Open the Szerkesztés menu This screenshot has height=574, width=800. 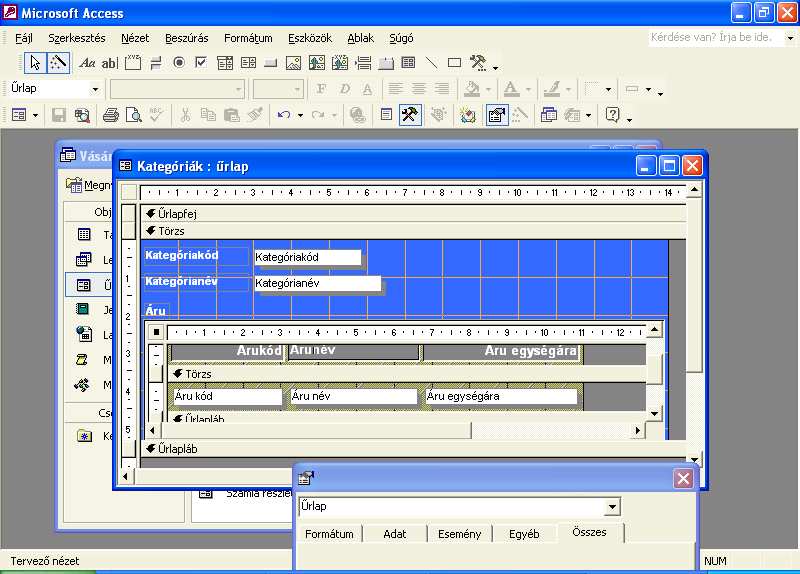click(77, 38)
